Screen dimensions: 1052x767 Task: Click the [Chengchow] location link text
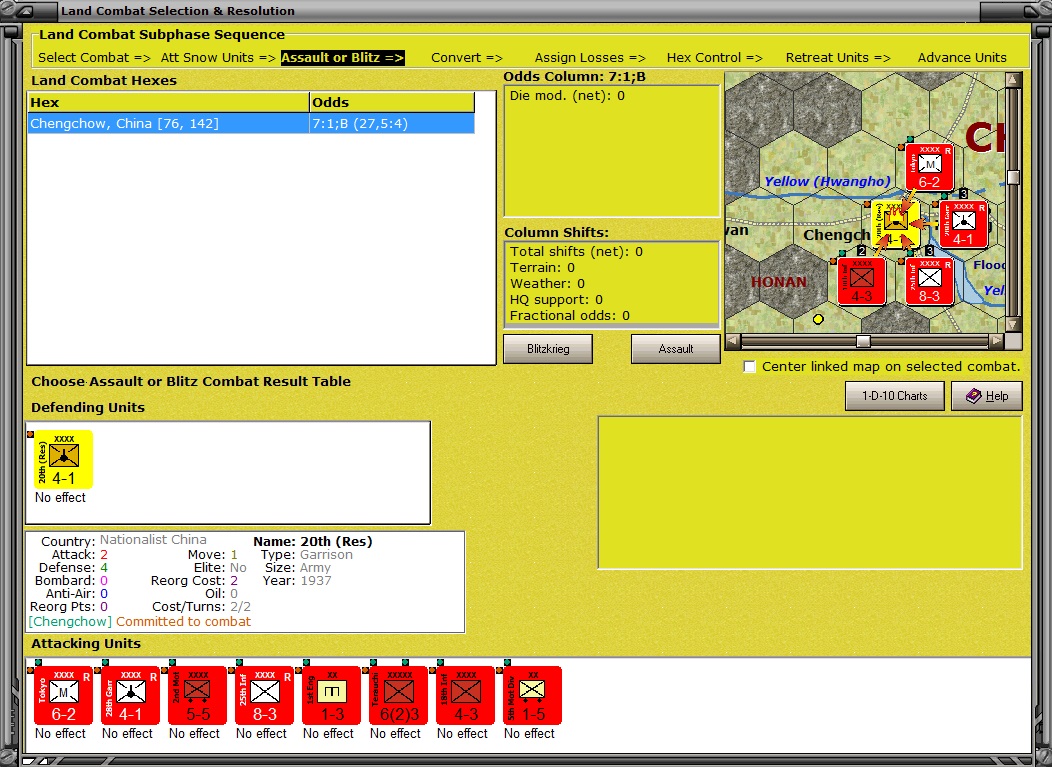click(x=70, y=621)
